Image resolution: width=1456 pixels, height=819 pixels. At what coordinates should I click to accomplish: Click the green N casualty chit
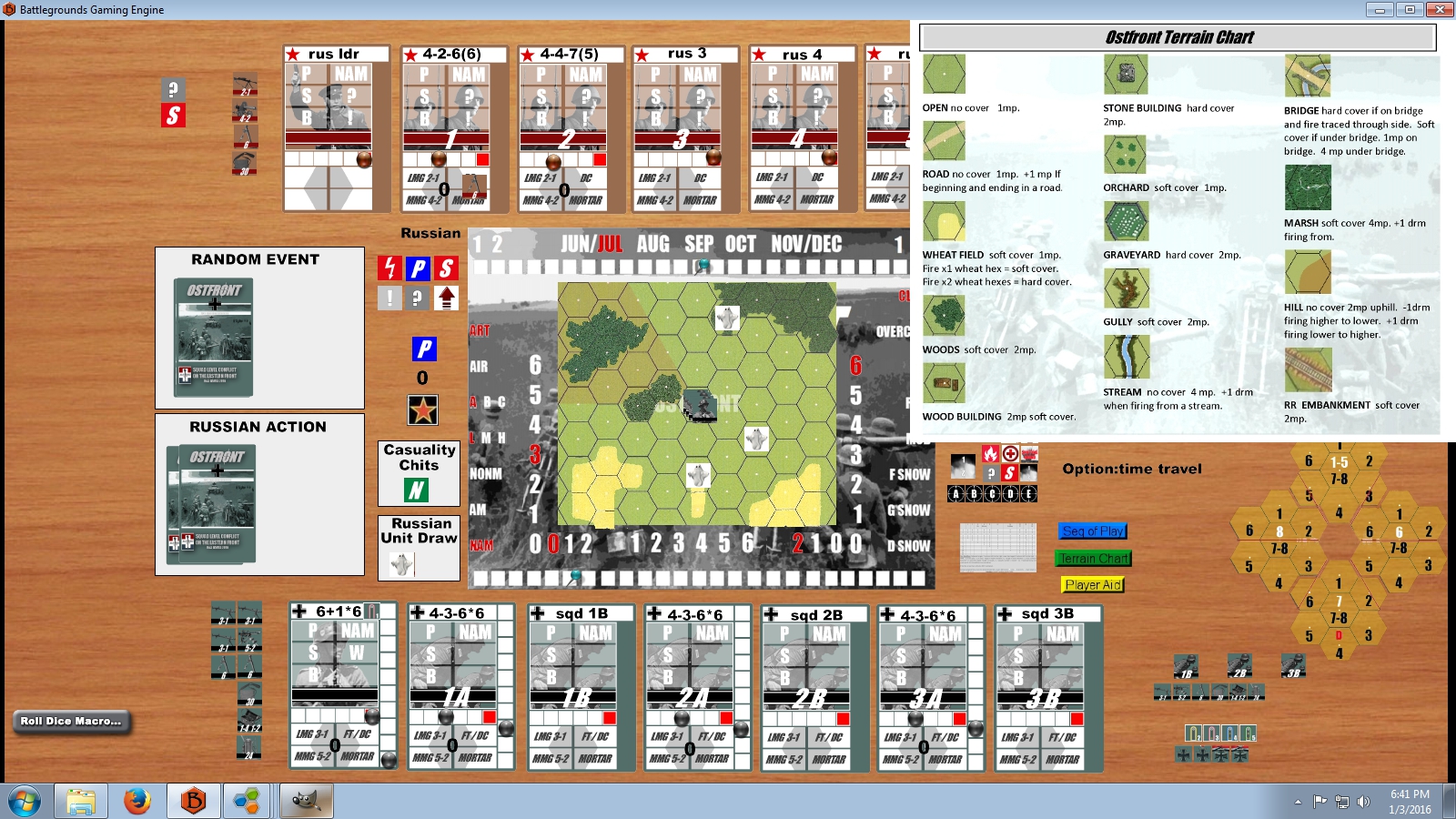click(416, 490)
